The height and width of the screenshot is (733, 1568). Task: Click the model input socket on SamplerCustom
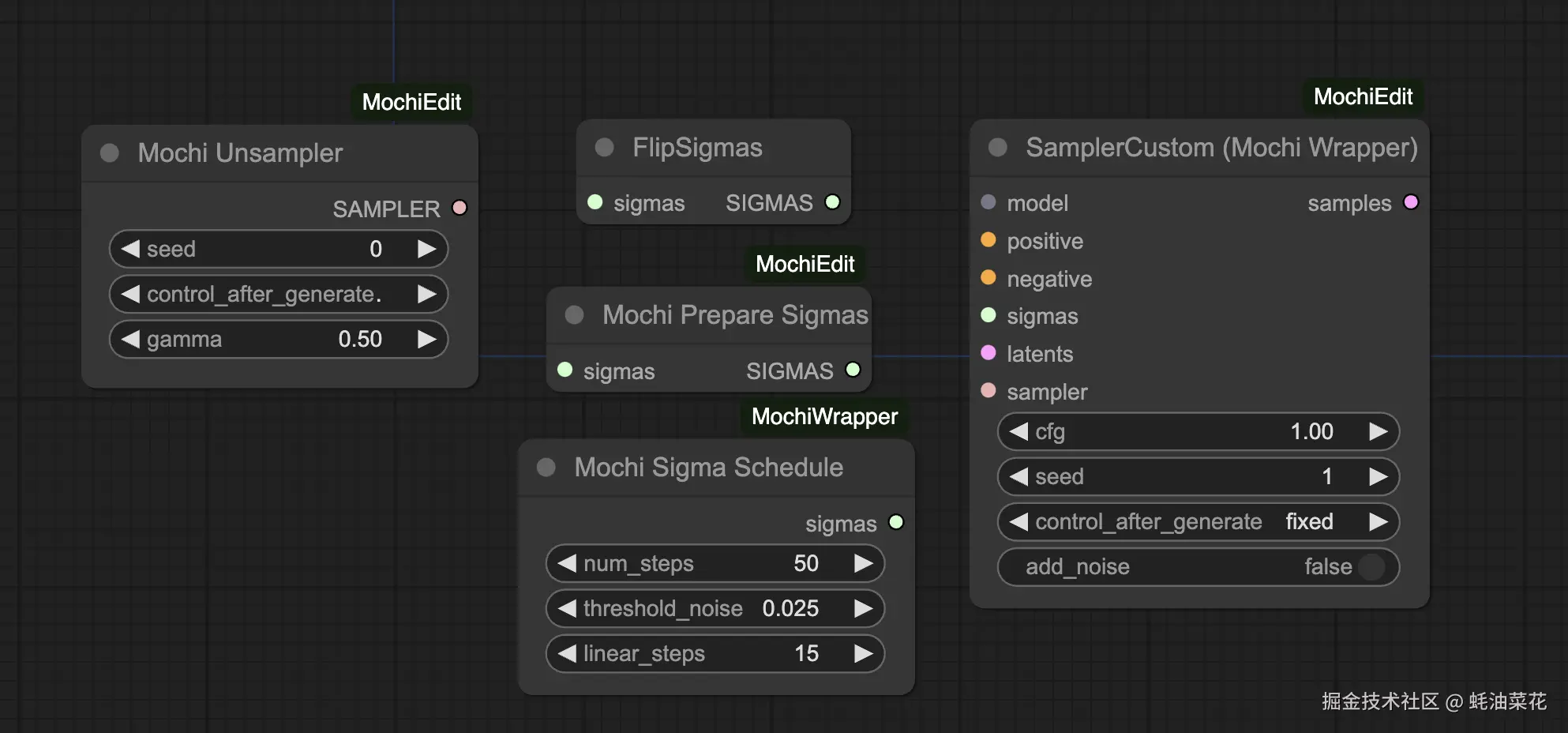(x=988, y=202)
